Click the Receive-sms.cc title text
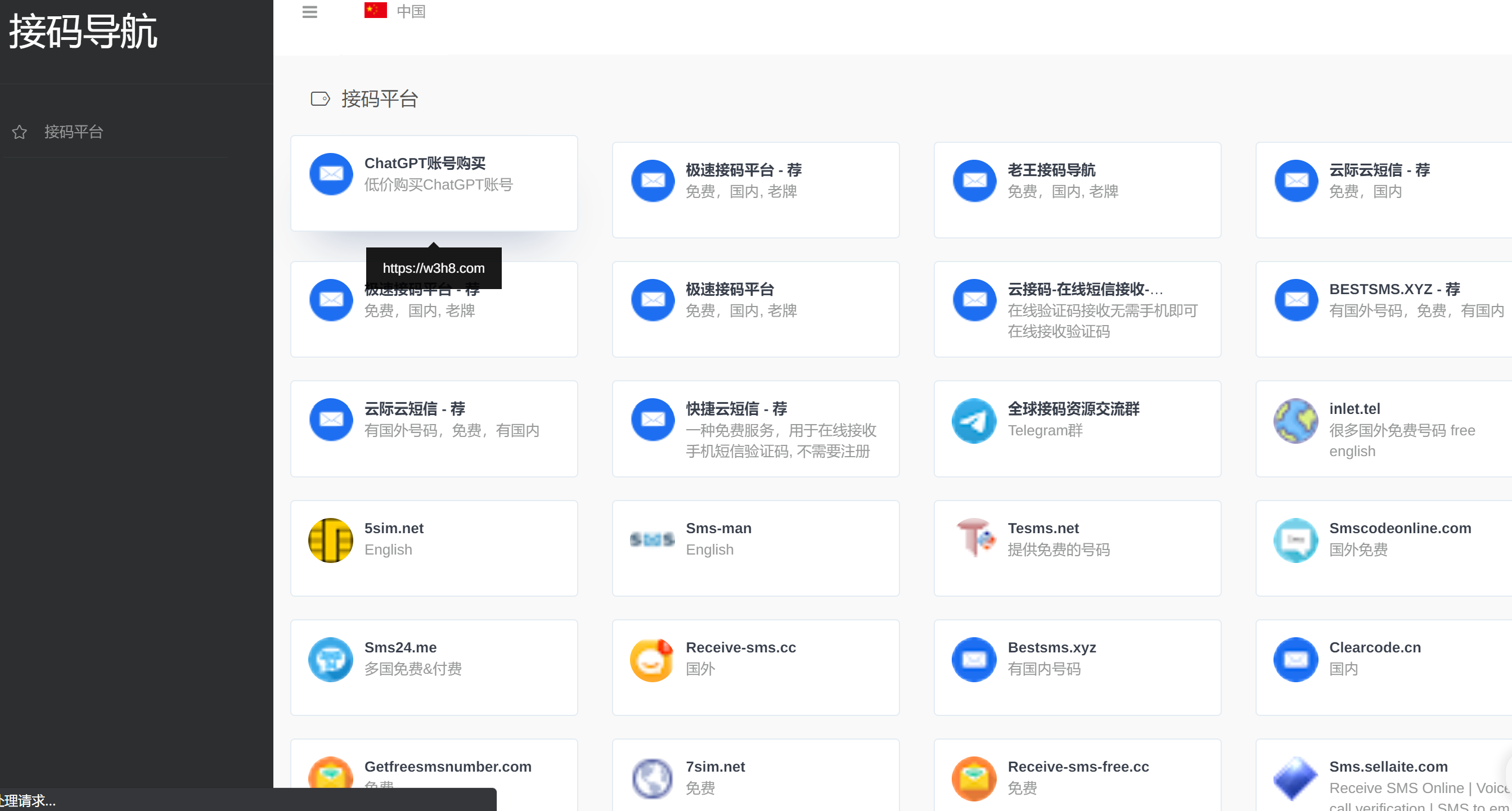This screenshot has height=811, width=1512. pos(741,647)
